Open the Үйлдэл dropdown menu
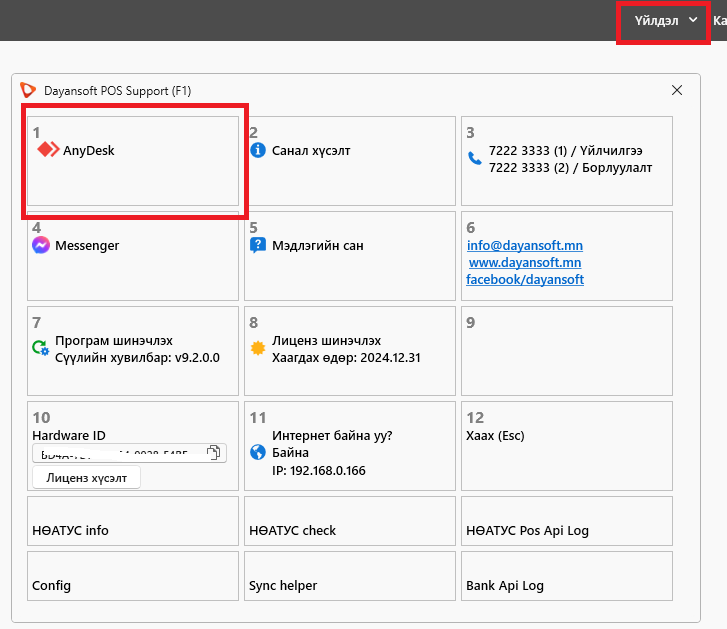 [x=665, y=21]
